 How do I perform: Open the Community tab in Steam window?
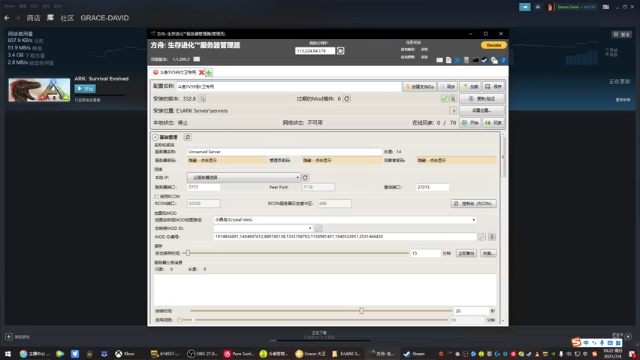[x=67, y=18]
